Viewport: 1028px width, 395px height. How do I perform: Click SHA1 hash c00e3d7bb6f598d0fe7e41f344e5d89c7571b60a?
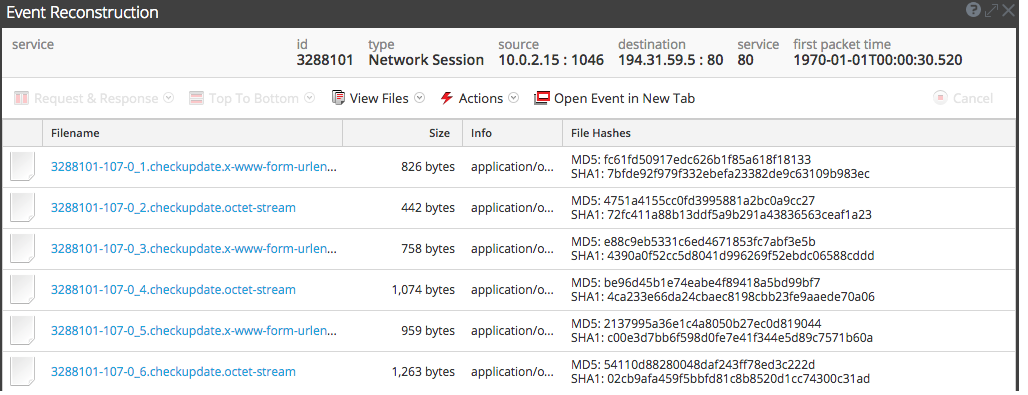[722, 338]
